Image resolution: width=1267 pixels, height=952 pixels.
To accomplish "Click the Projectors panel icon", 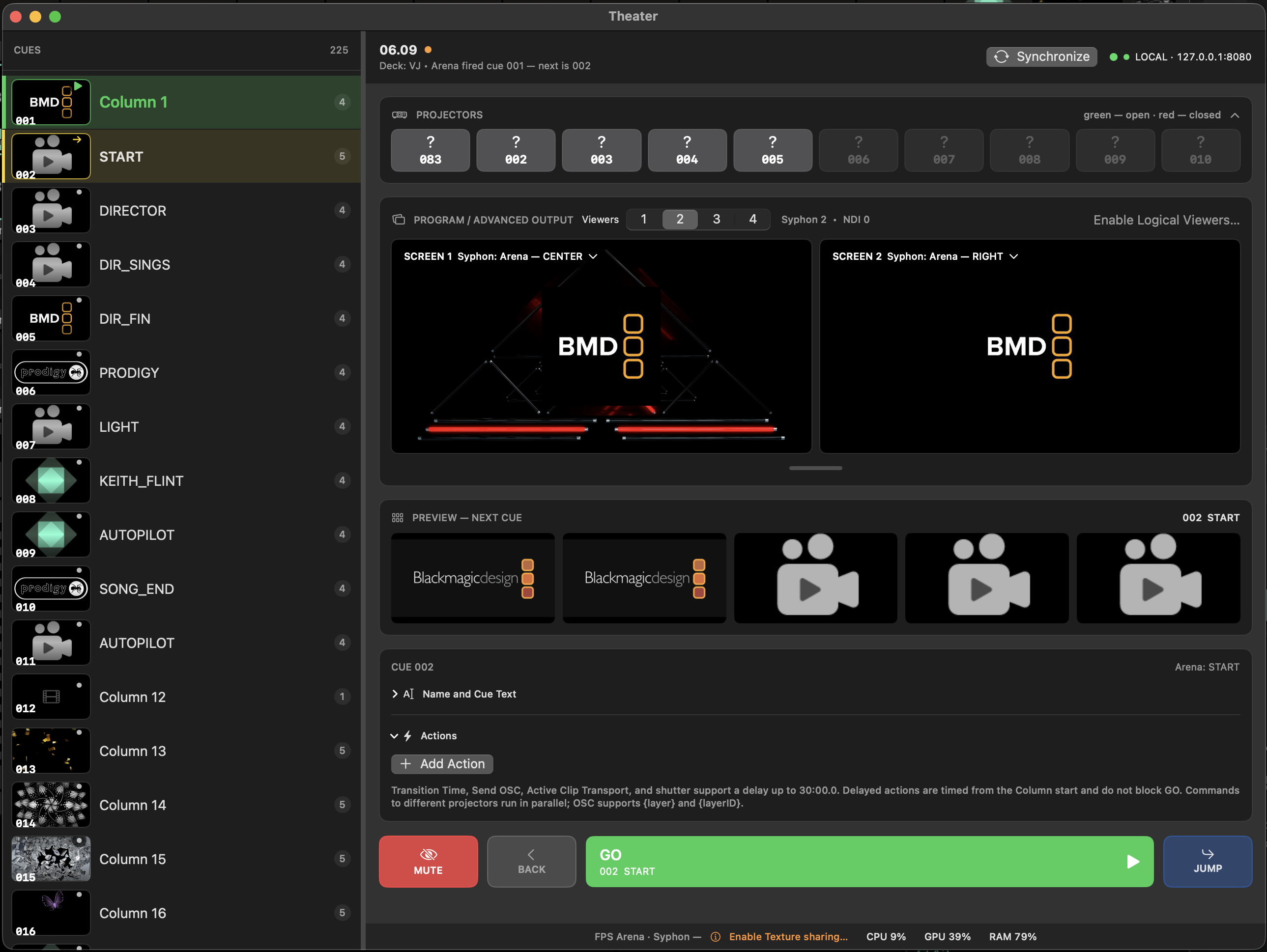I will coord(399,115).
